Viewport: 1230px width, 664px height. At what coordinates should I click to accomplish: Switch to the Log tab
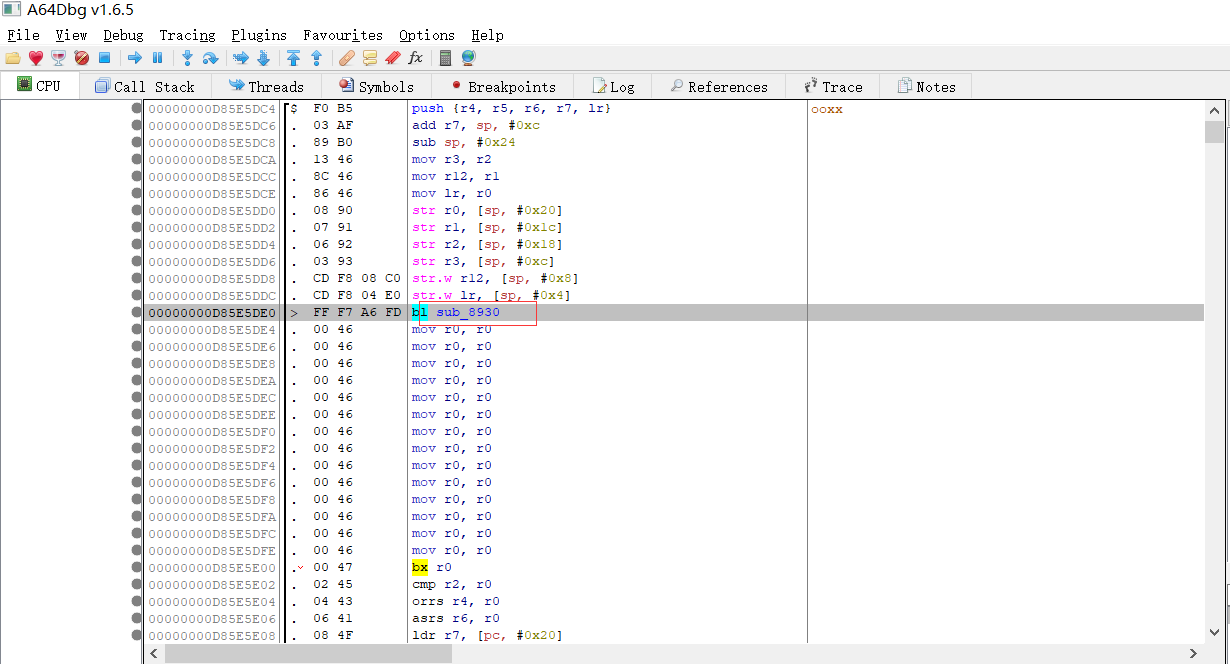[613, 87]
